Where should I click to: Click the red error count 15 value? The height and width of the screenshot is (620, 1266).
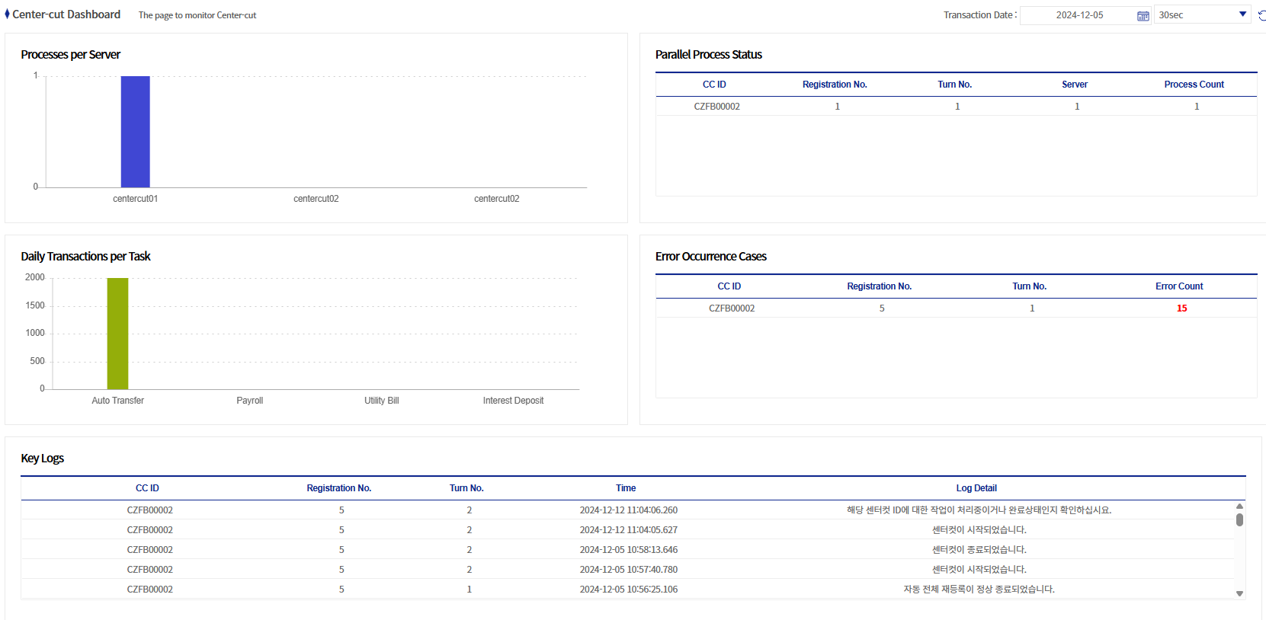[1179, 308]
